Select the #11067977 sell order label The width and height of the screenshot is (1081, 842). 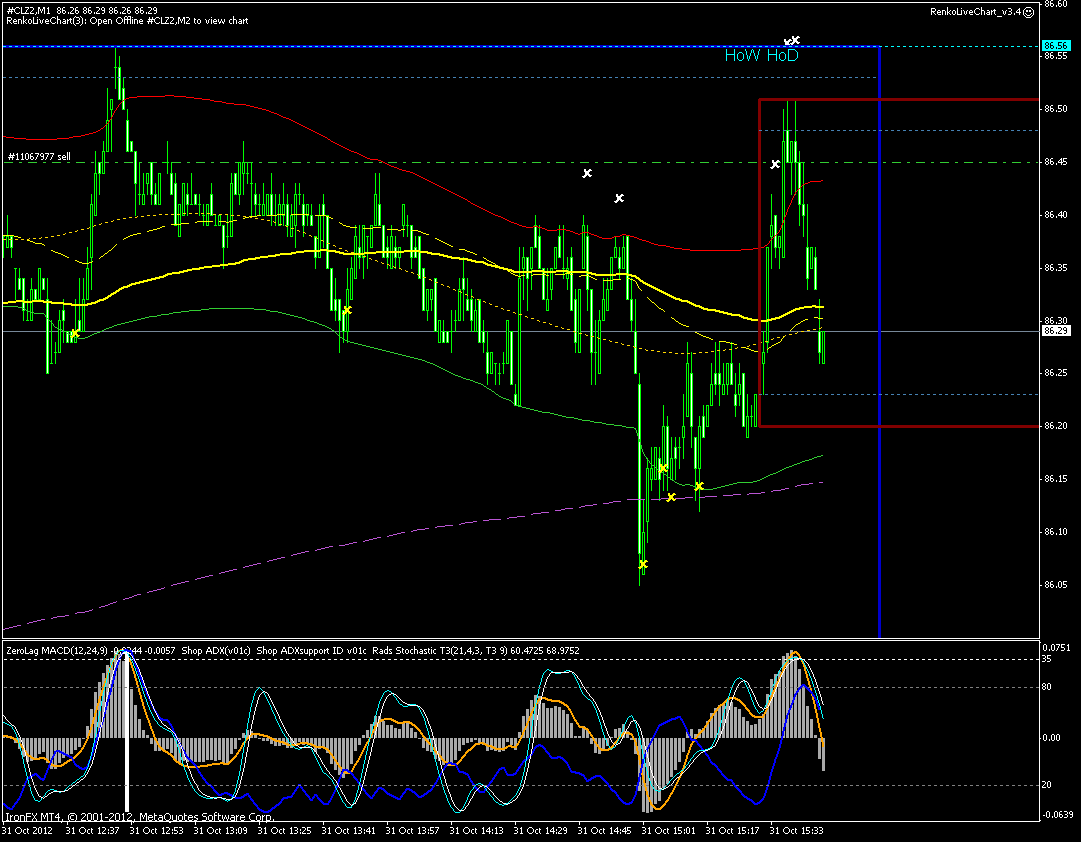click(39, 157)
